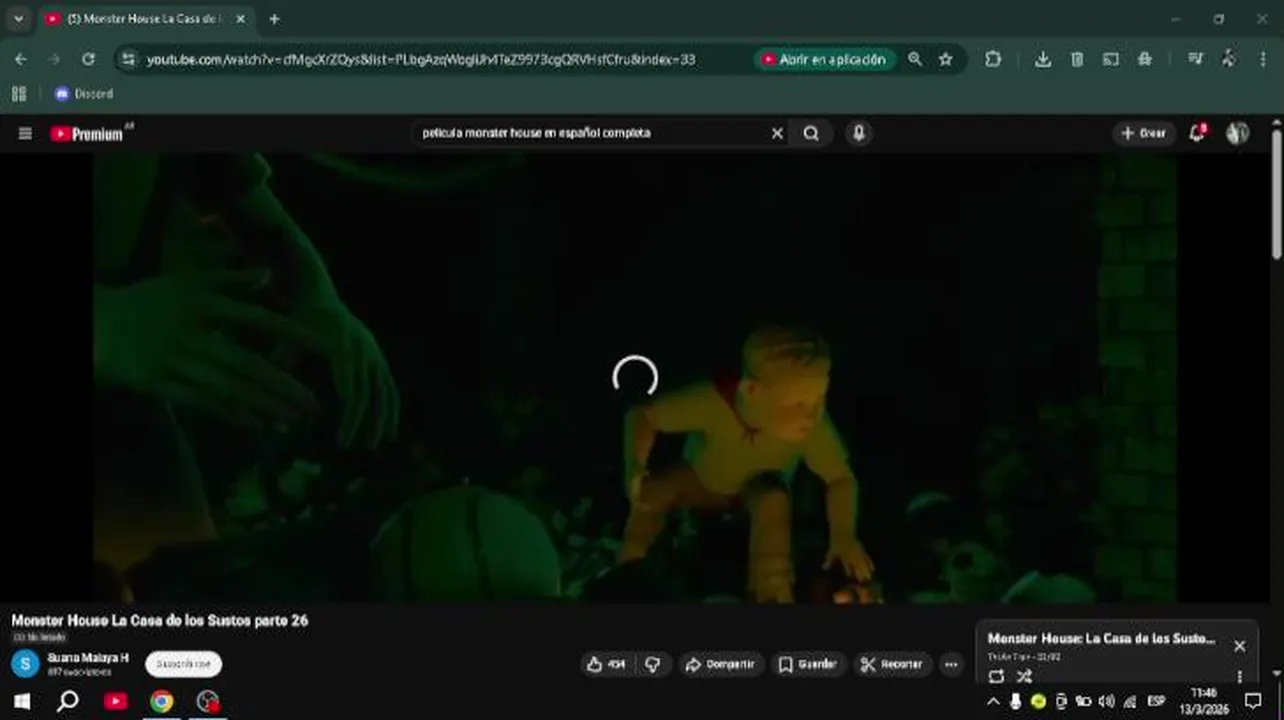Bookmark this page with star icon
This screenshot has width=1284, height=720.
[945, 59]
